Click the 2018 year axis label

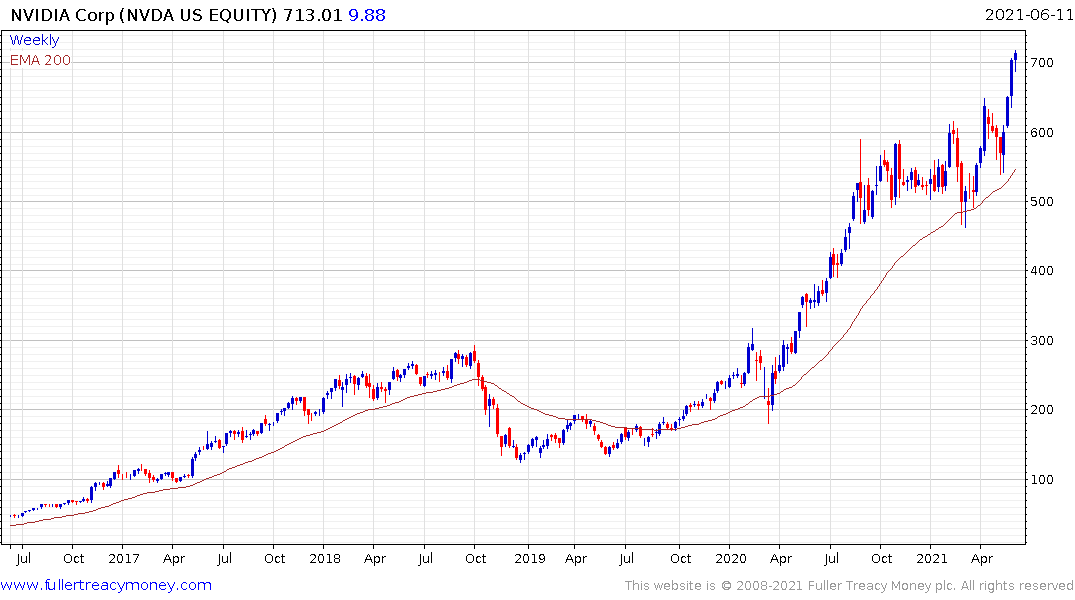point(324,558)
